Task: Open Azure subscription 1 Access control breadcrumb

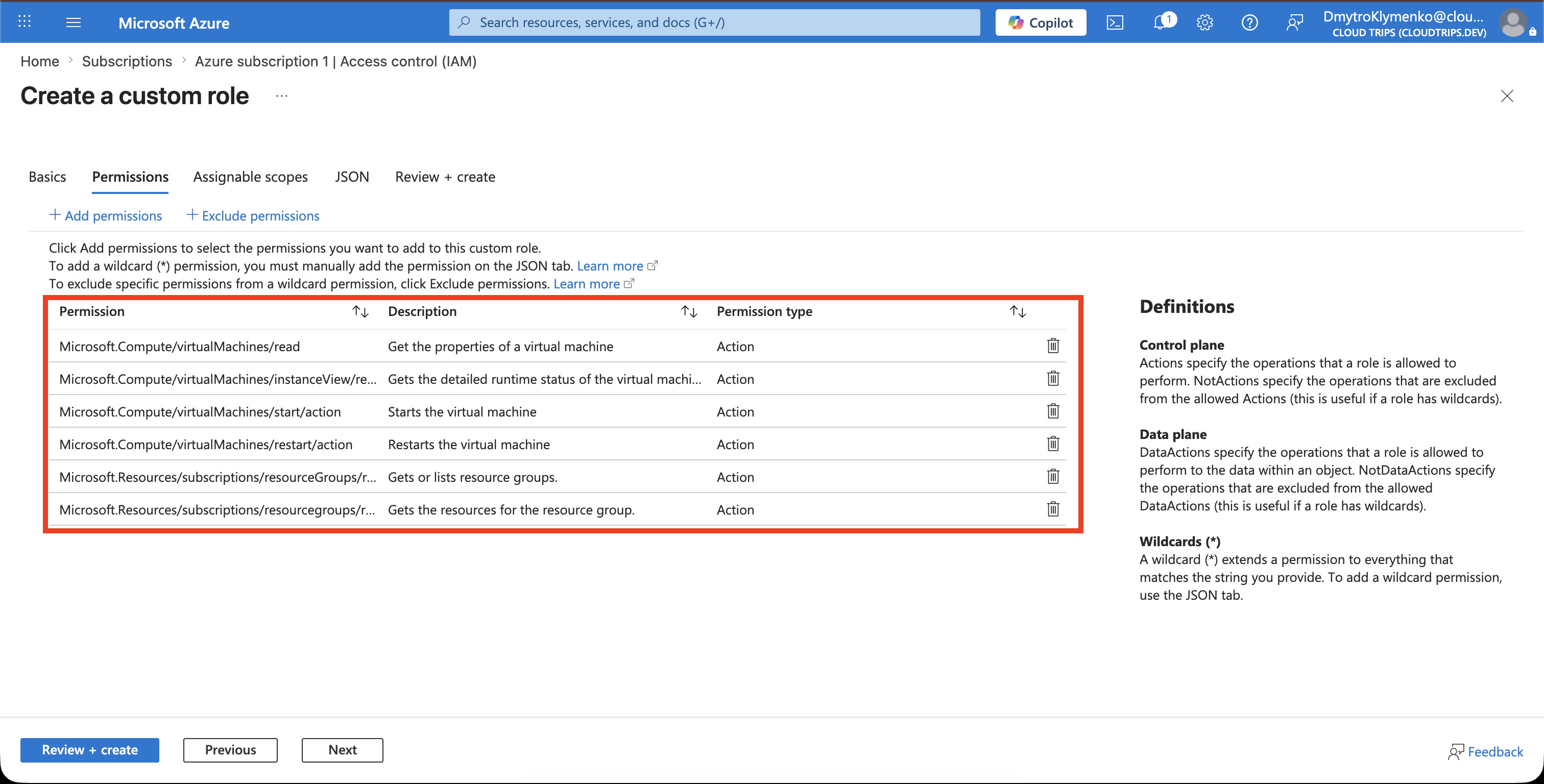Action: coord(335,61)
